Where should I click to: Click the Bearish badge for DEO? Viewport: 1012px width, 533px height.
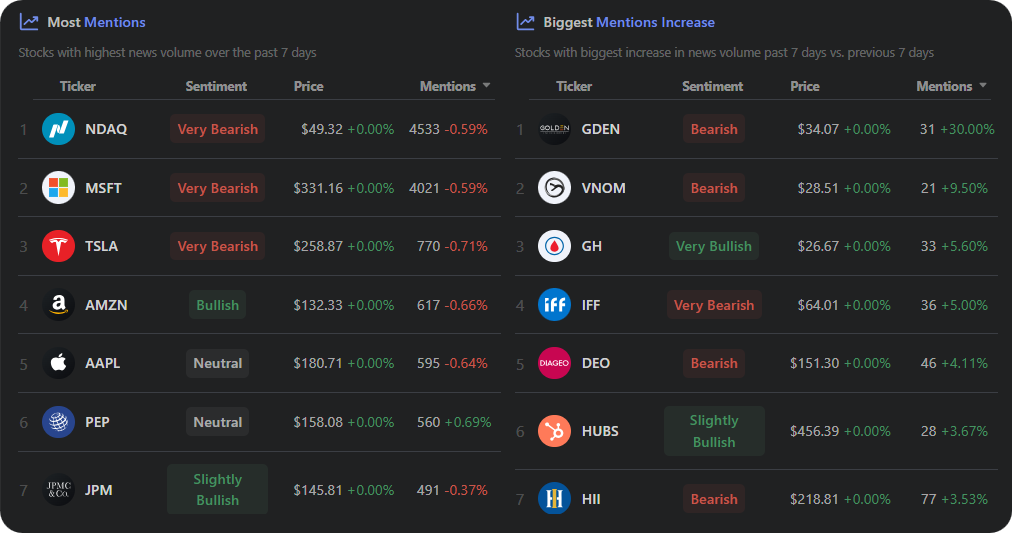[714, 363]
